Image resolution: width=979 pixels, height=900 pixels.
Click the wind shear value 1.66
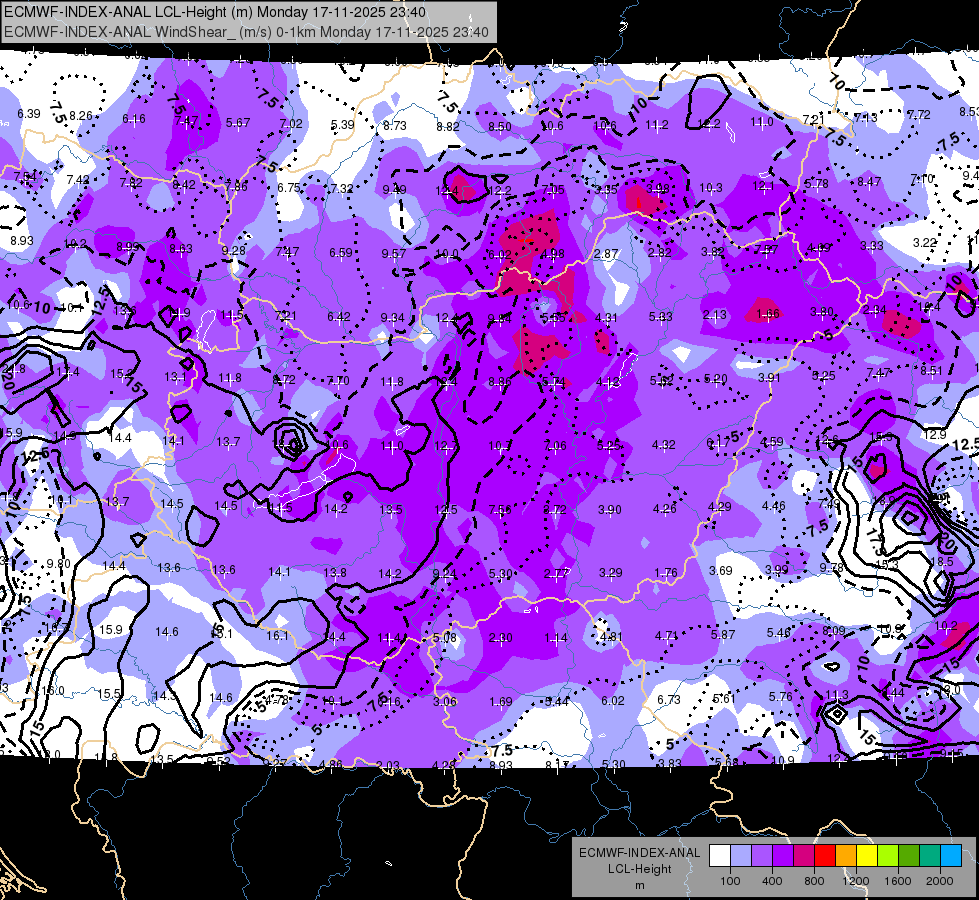767,314
